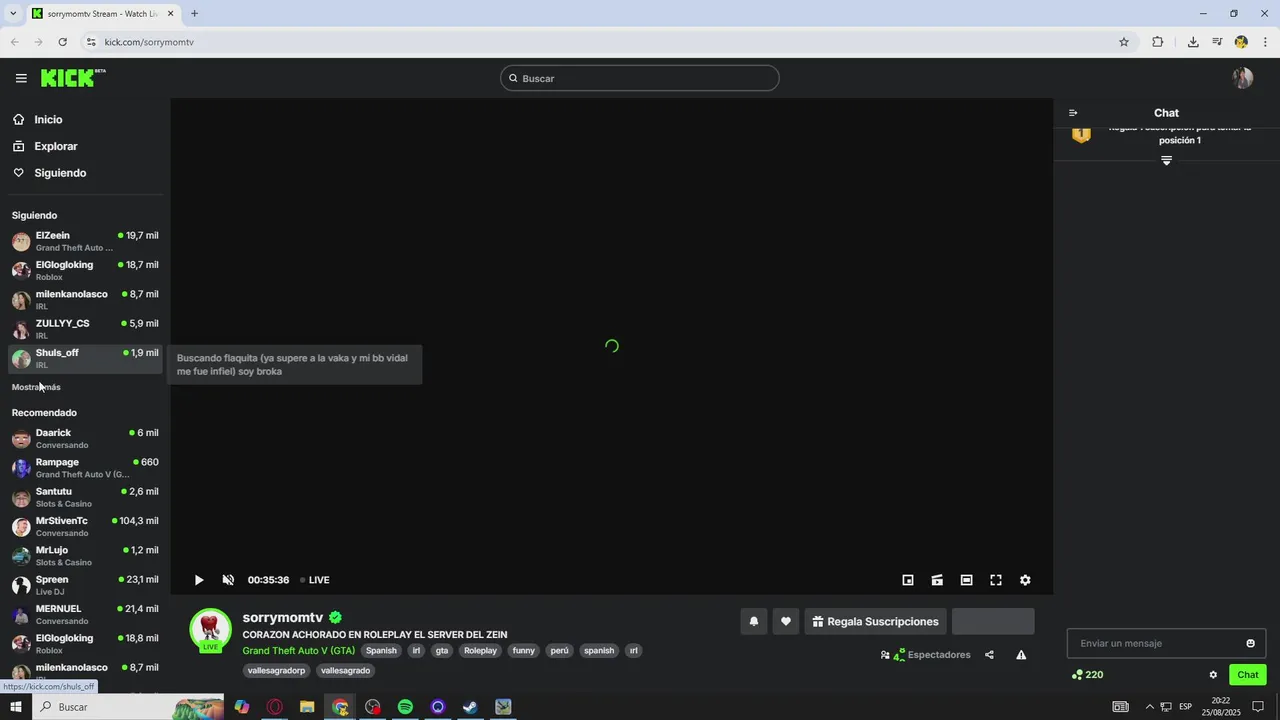Open Opera browser from the taskbar

(274, 707)
